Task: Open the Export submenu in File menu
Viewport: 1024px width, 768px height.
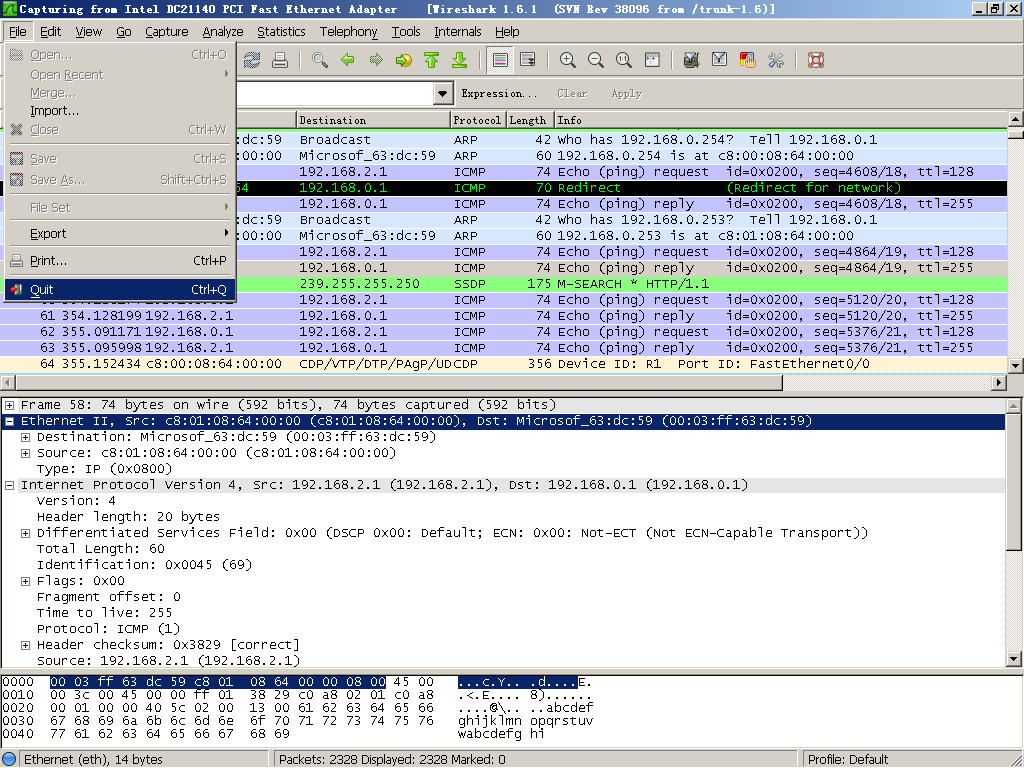Action: (120, 233)
